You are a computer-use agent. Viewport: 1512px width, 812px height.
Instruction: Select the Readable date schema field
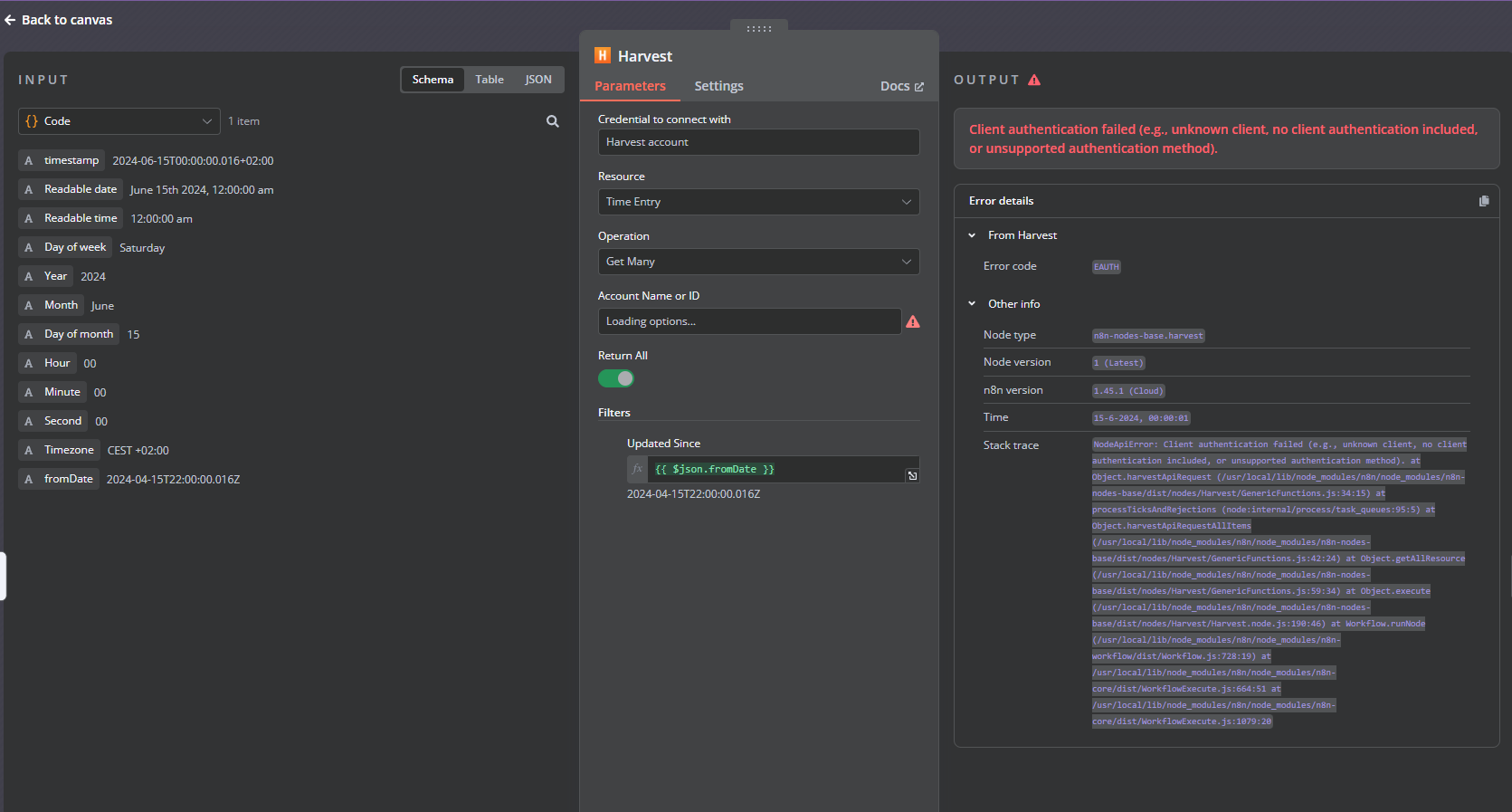coord(71,189)
